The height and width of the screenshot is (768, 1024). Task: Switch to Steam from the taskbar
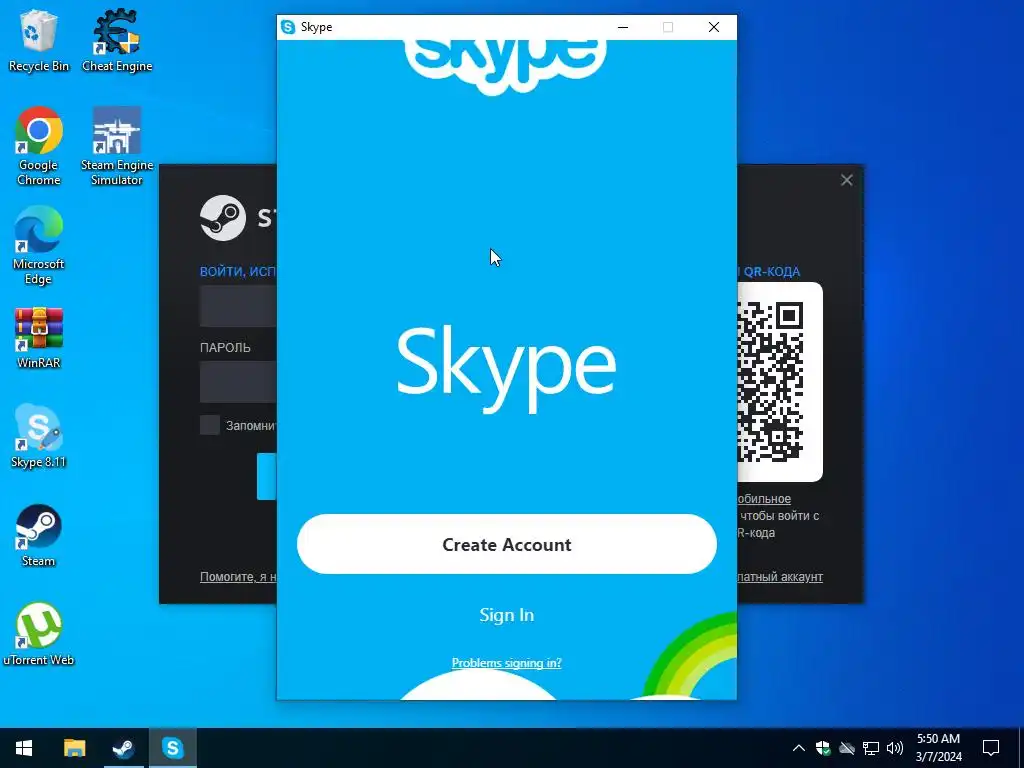point(123,748)
